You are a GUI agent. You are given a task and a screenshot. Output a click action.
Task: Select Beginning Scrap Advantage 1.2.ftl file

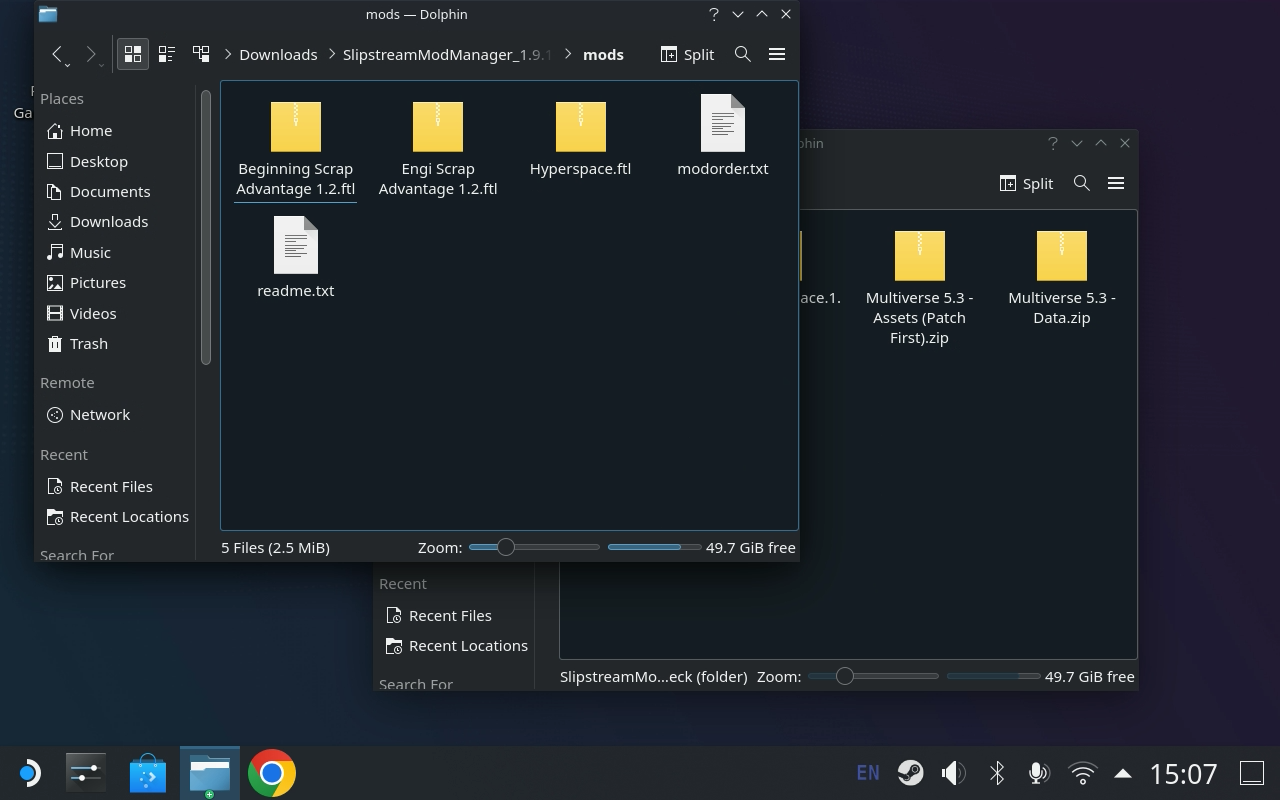point(296,148)
